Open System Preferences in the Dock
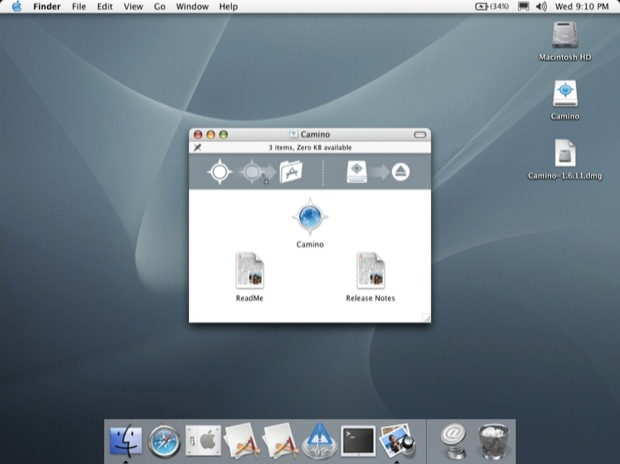This screenshot has width=620, height=464. 203,440
